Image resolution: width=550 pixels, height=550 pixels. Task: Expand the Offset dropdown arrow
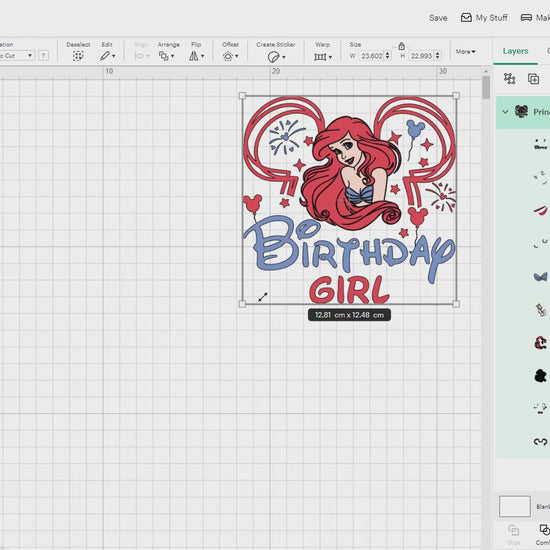(237, 56)
